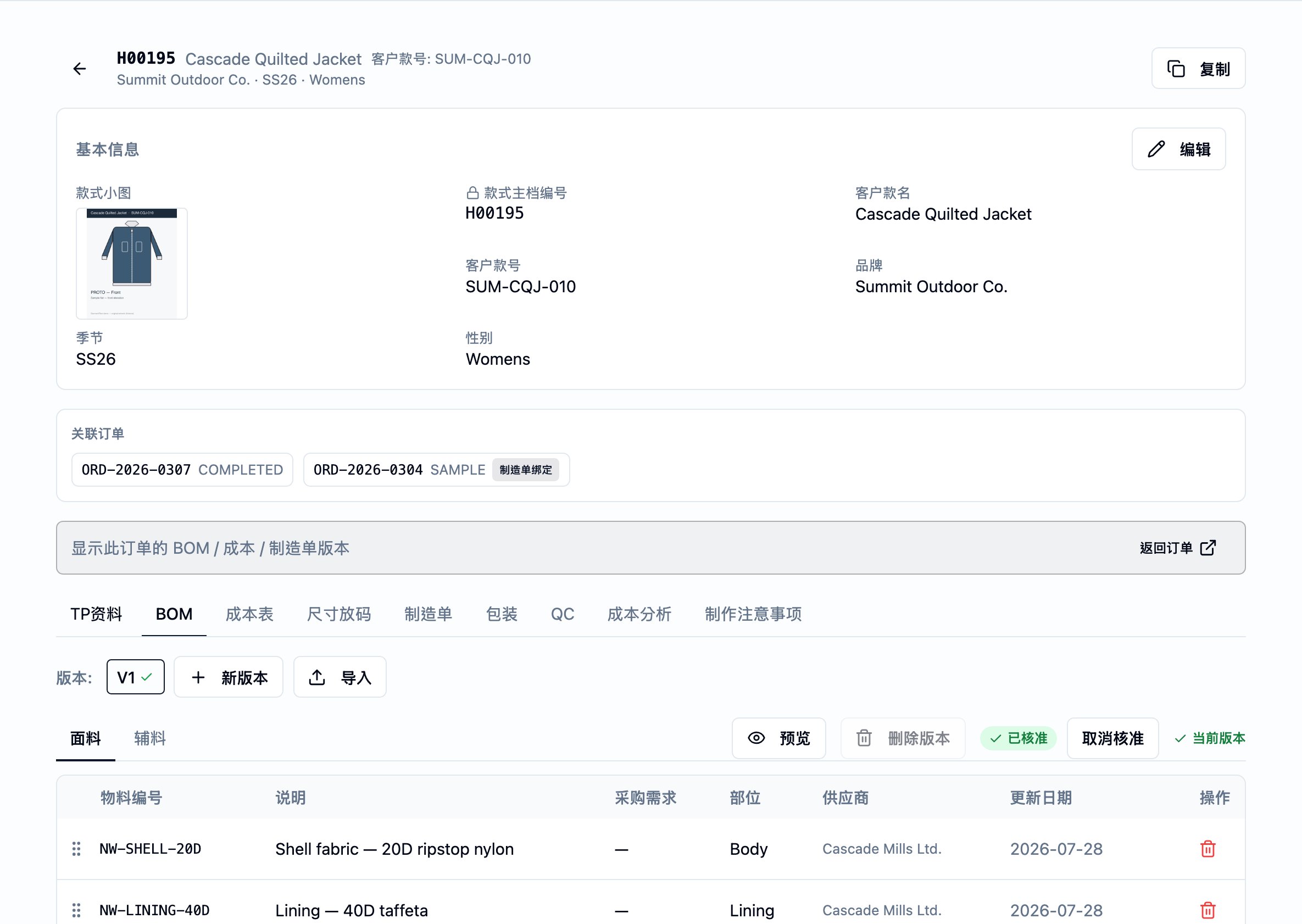Click the NW-SHELL-20D material code
Screen dimensions: 1302x924
(x=150, y=849)
